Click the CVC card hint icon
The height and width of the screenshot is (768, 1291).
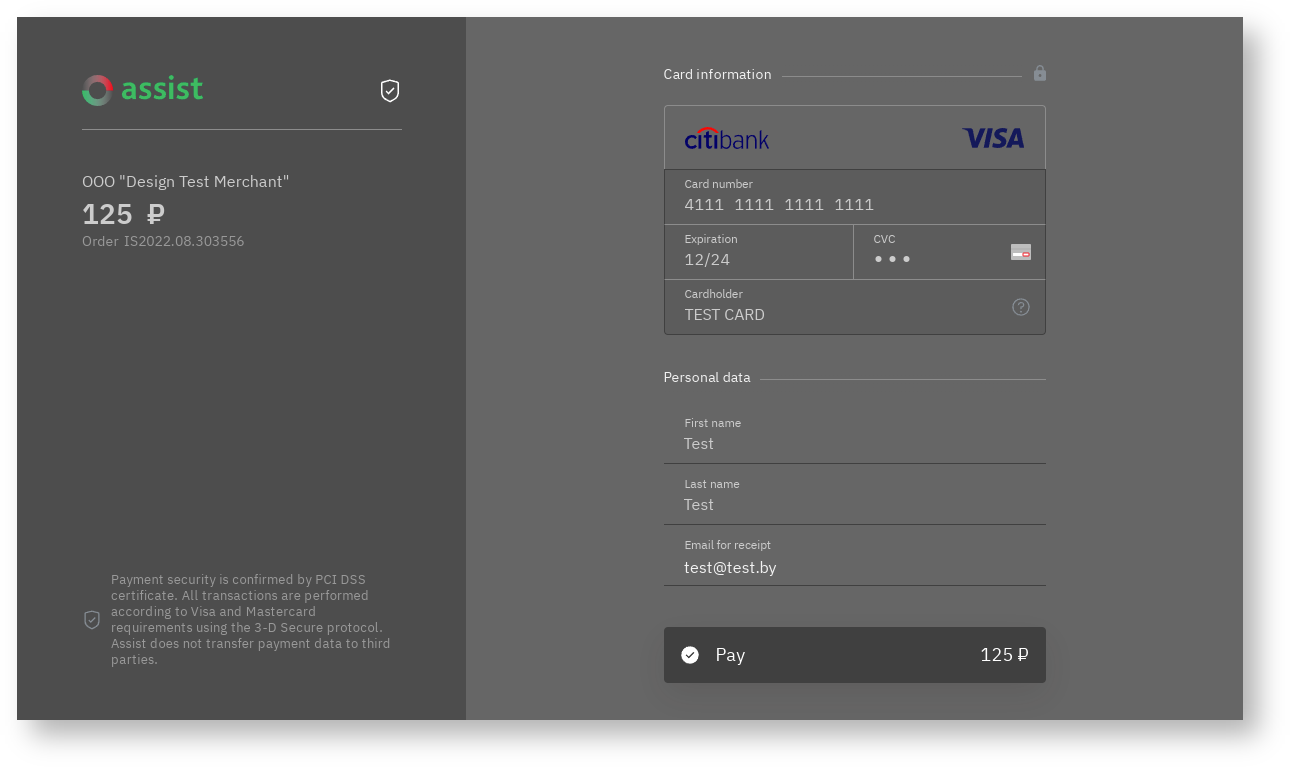(x=1020, y=252)
